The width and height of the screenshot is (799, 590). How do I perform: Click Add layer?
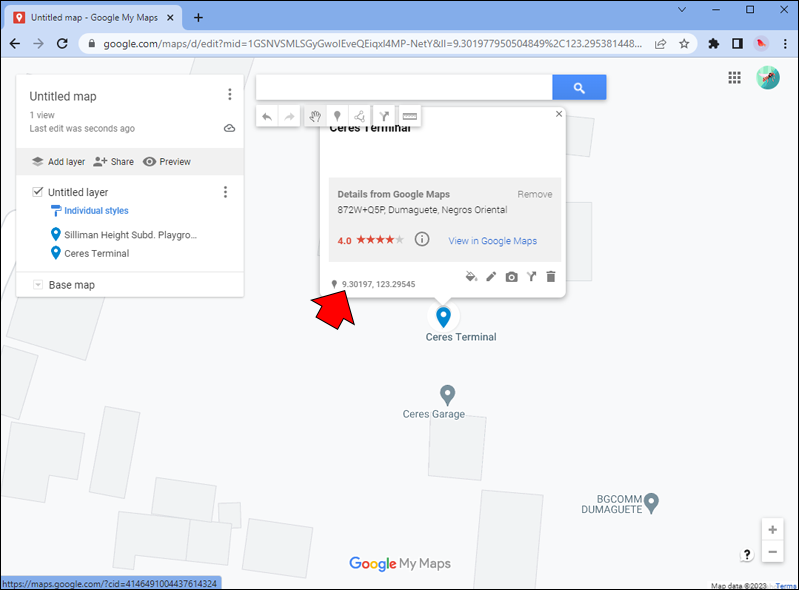[58, 162]
